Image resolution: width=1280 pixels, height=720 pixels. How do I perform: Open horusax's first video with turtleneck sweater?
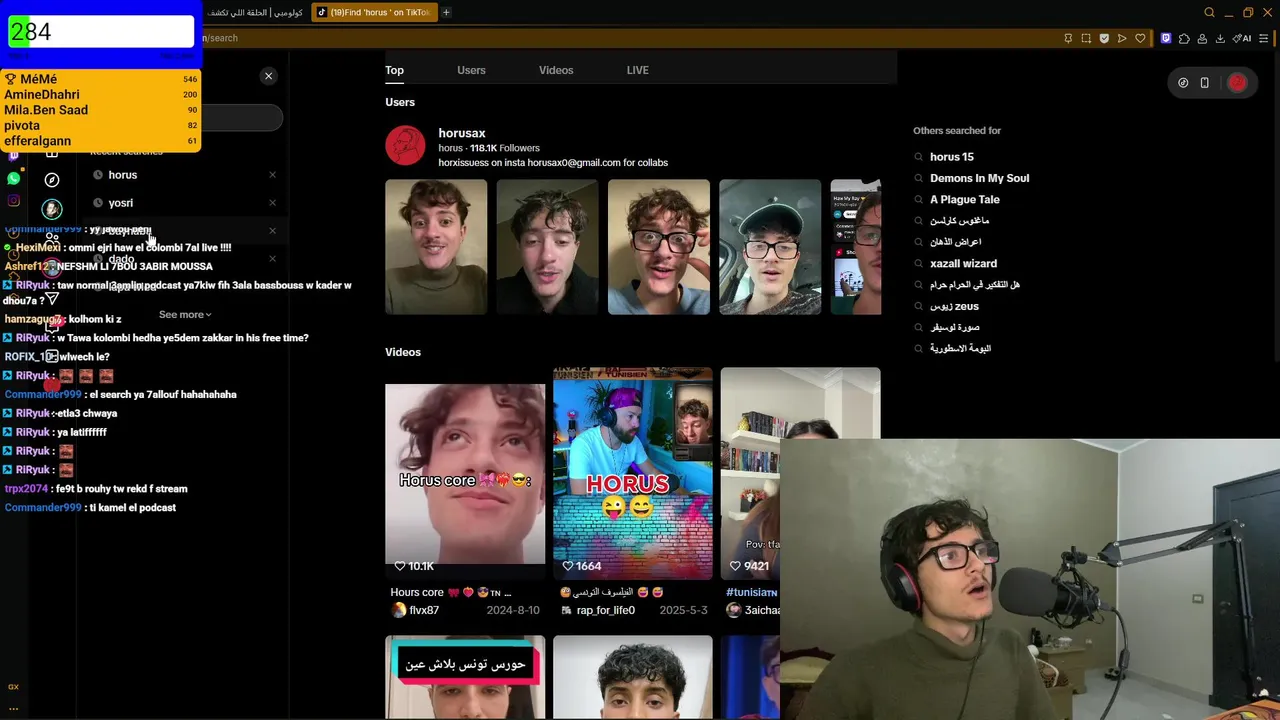(436, 247)
